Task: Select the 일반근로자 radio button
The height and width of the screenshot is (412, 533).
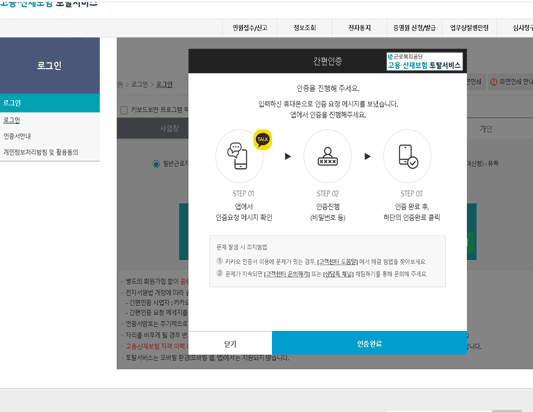Action: [156, 164]
